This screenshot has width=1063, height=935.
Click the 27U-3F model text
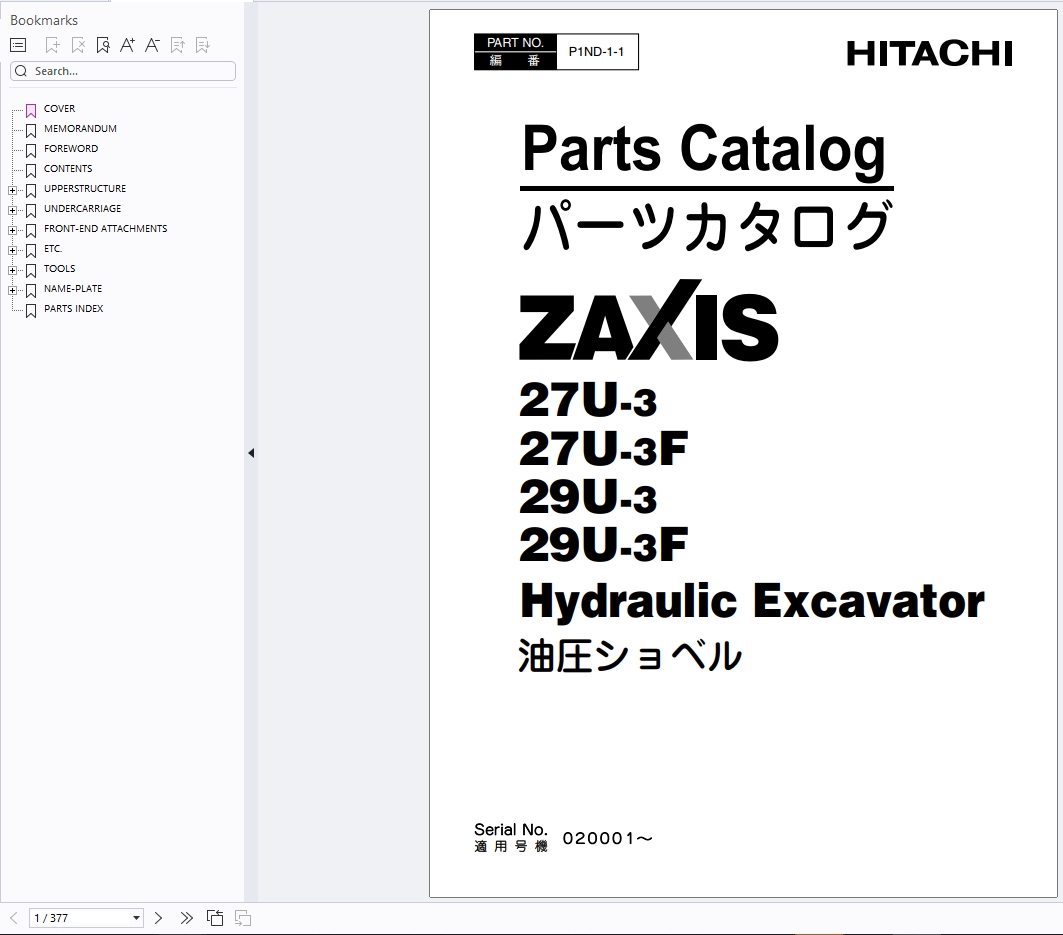(x=603, y=448)
